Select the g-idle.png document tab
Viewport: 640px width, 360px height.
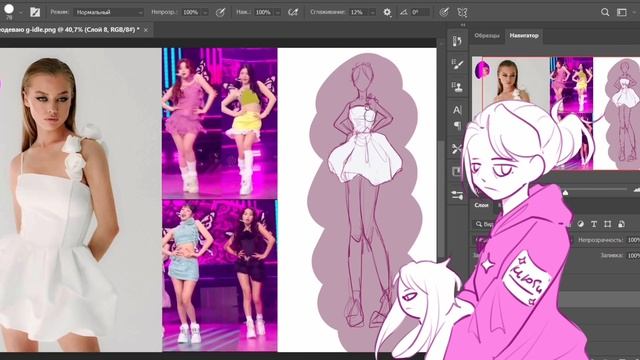(x=69, y=30)
